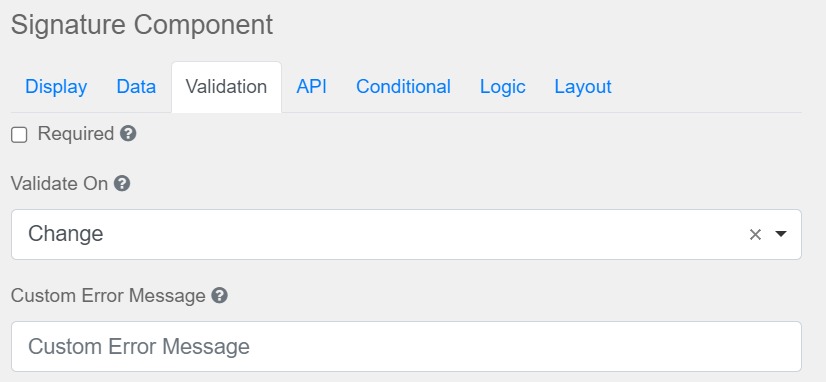Click the Custom Error Message help icon
The width and height of the screenshot is (826, 382).
pos(219,296)
